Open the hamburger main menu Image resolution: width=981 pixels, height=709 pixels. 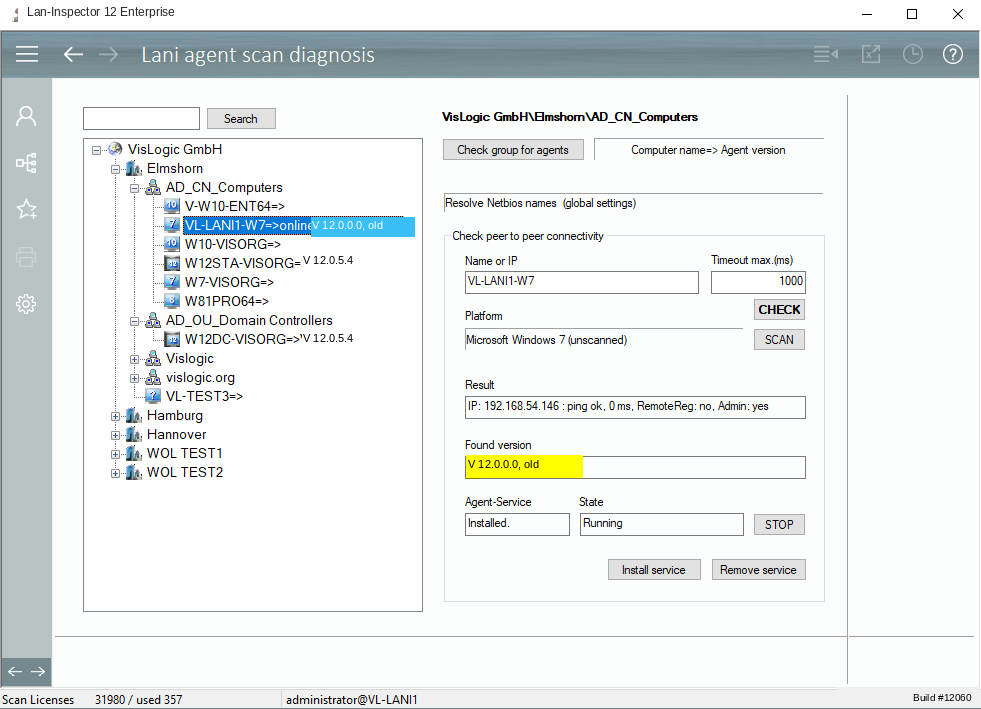point(27,54)
